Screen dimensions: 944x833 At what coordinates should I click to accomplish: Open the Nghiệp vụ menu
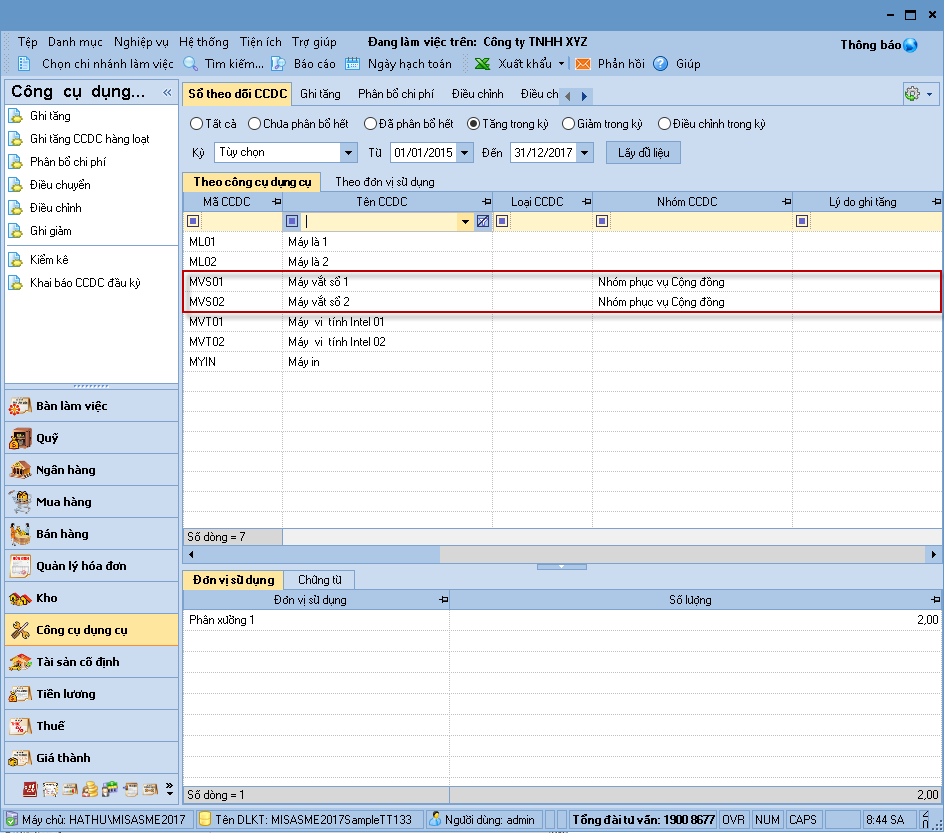[x=141, y=42]
